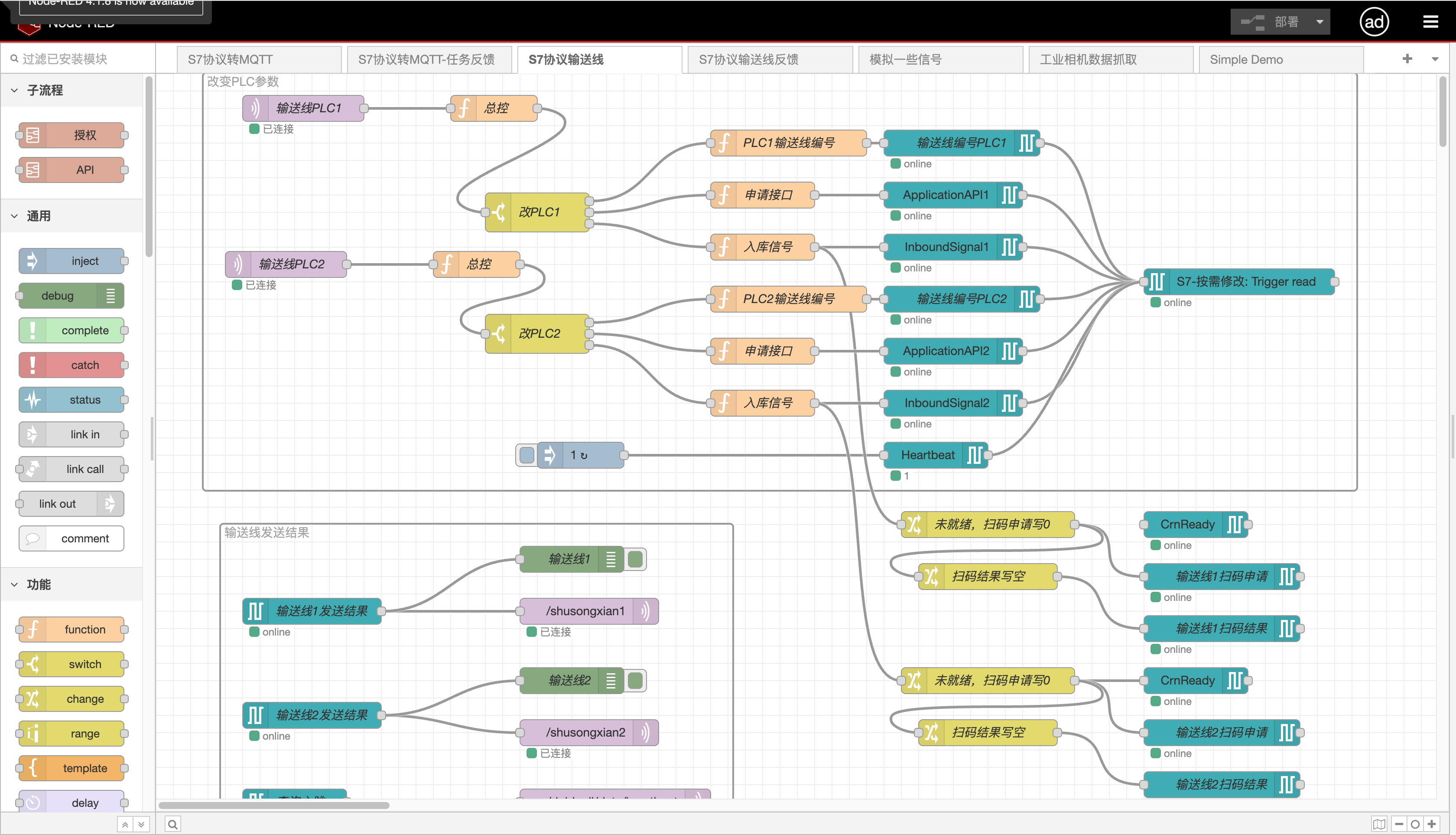1456x835 pixels.
Task: Pick the link call palette node
Action: point(71,469)
